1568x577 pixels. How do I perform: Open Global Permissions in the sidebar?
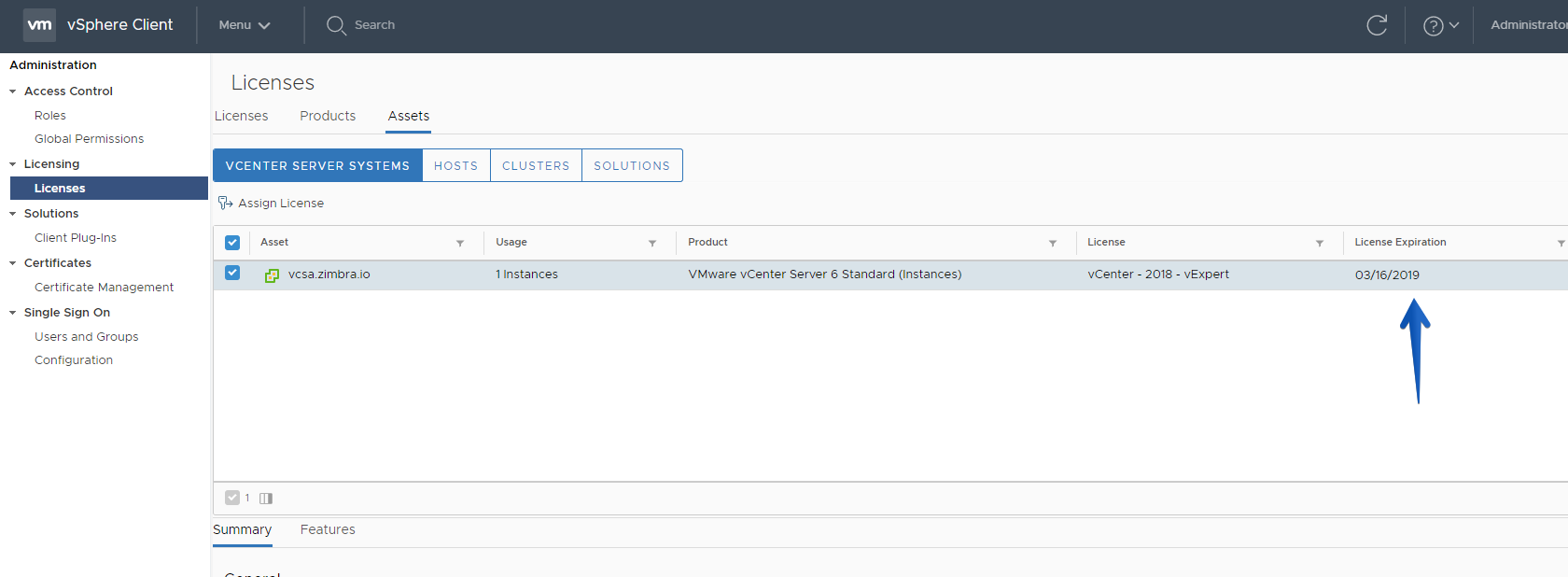tap(90, 139)
